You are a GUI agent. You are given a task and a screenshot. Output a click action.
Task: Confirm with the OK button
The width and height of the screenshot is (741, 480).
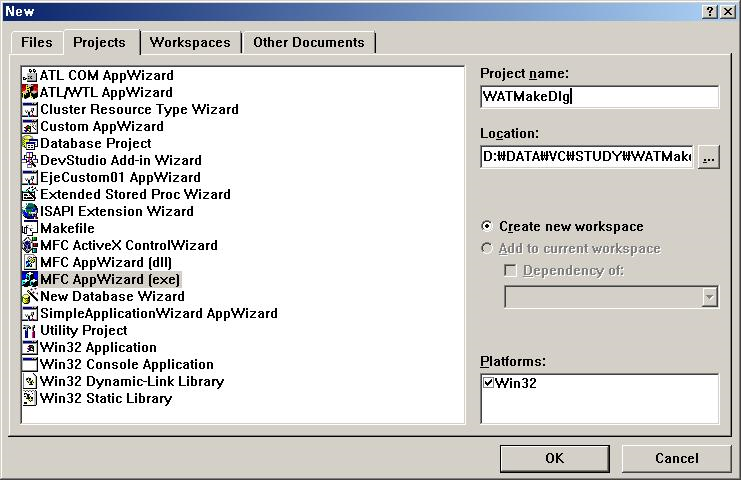click(554, 458)
